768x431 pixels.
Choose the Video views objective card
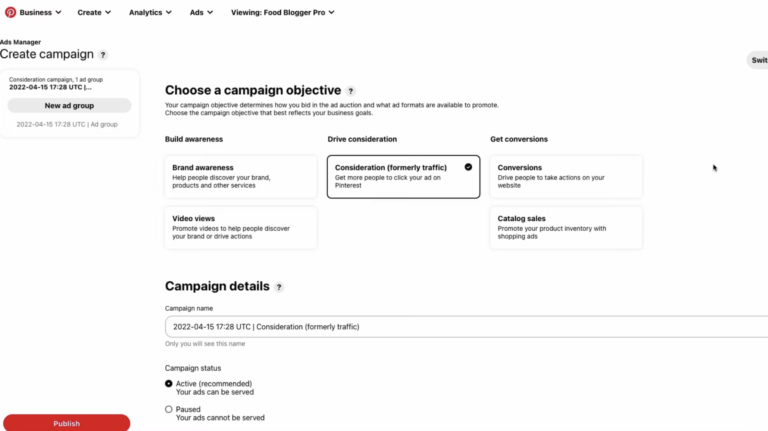[240, 228]
